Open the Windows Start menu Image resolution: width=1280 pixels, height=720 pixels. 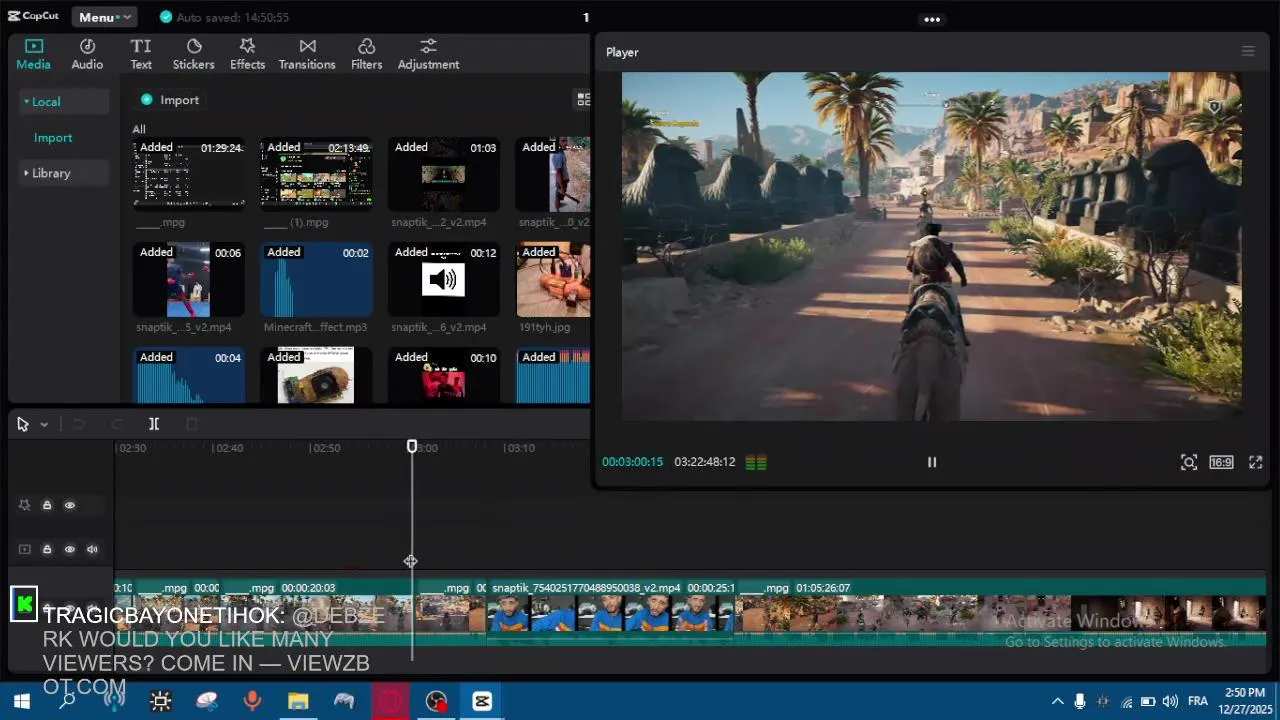(21, 701)
